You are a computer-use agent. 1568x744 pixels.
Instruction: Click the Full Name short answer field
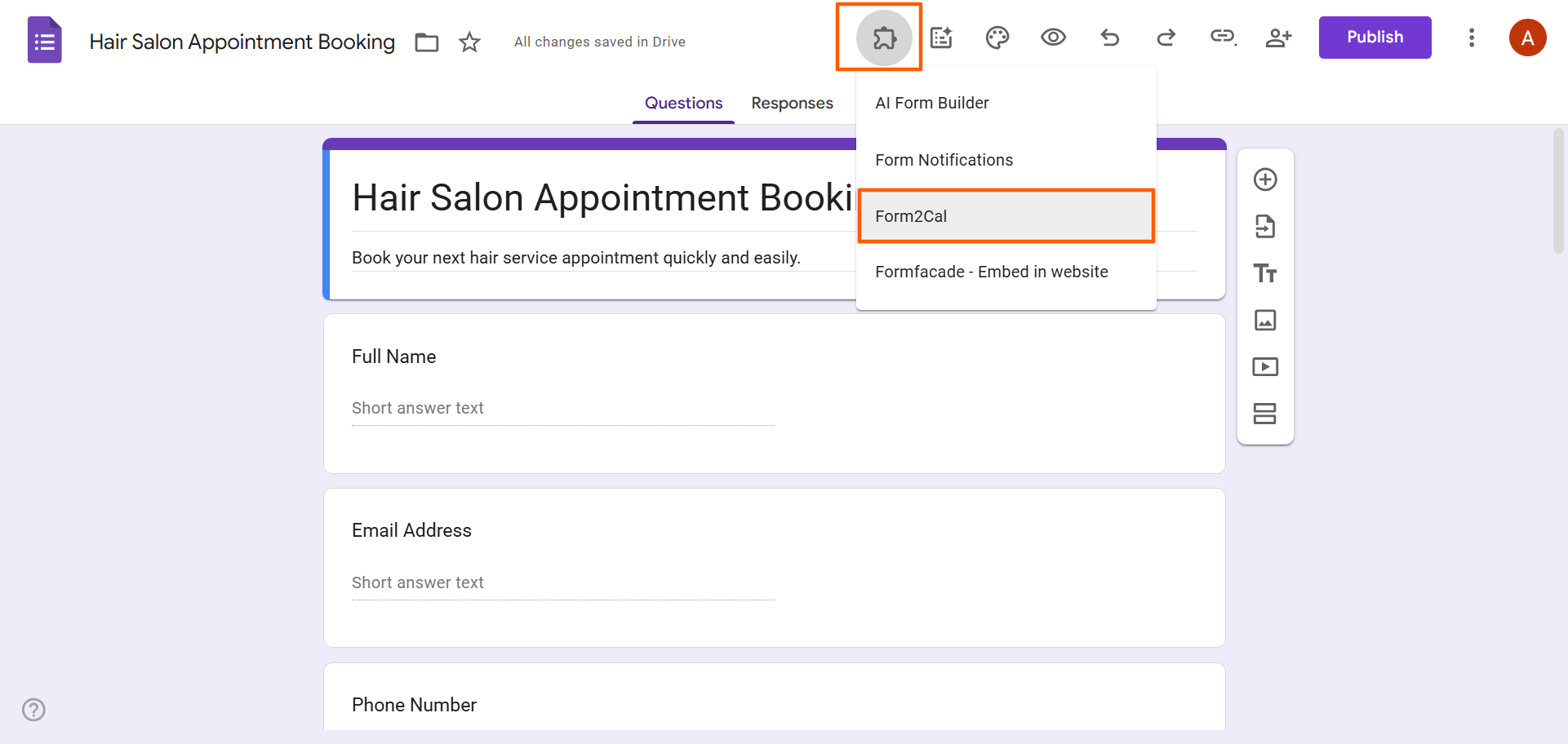562,407
